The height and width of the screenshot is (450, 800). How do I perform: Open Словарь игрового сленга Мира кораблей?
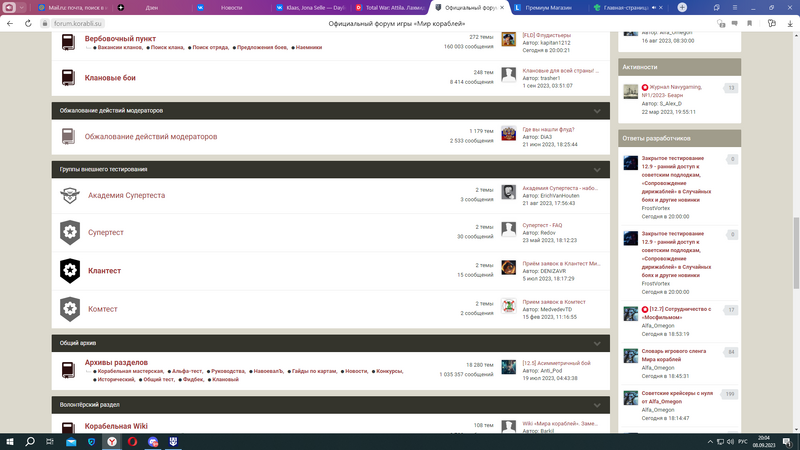click(673, 355)
